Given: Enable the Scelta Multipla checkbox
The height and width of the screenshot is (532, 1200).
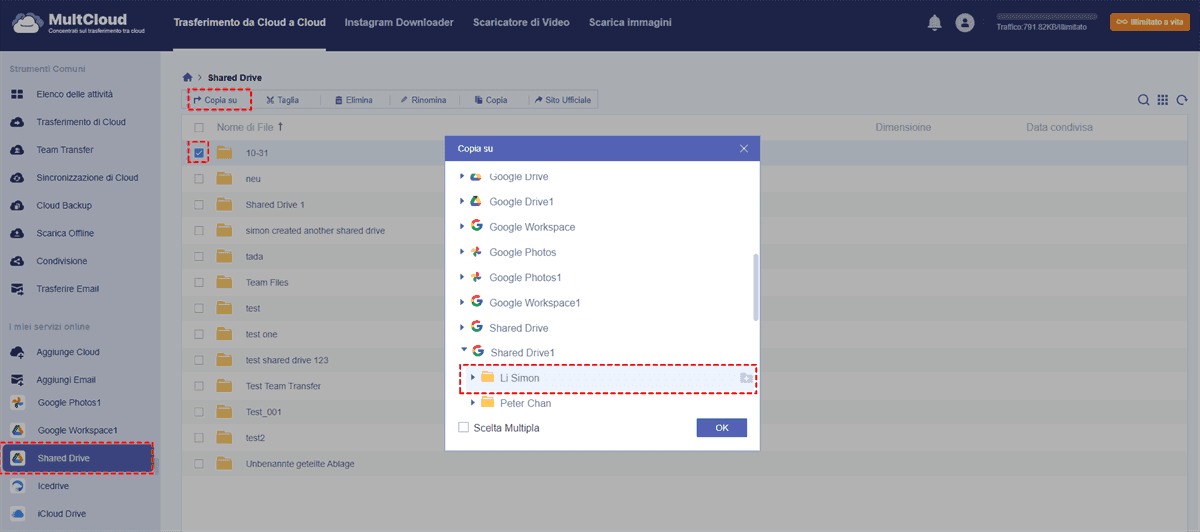Looking at the screenshot, I should pyautogui.click(x=463, y=427).
